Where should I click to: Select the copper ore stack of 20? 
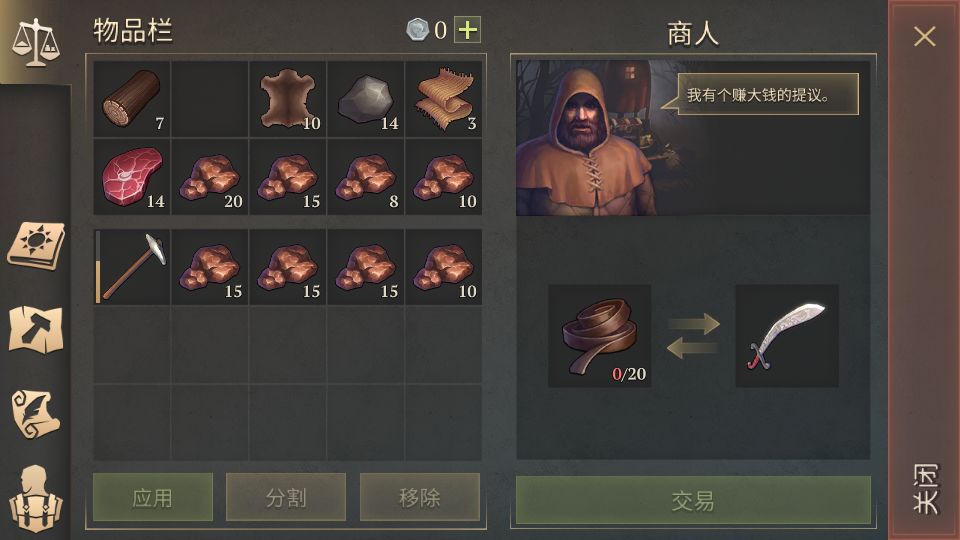click(209, 176)
